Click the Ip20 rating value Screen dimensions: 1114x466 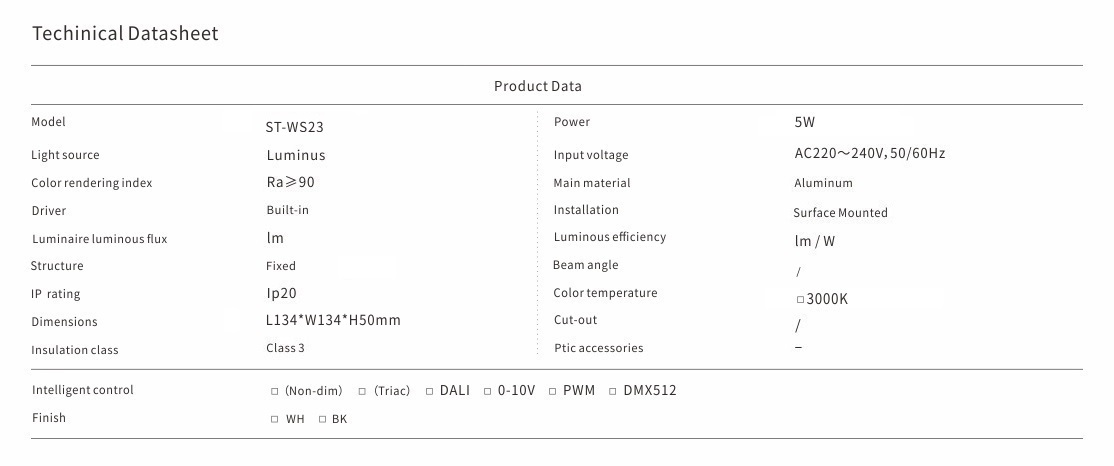(x=281, y=294)
